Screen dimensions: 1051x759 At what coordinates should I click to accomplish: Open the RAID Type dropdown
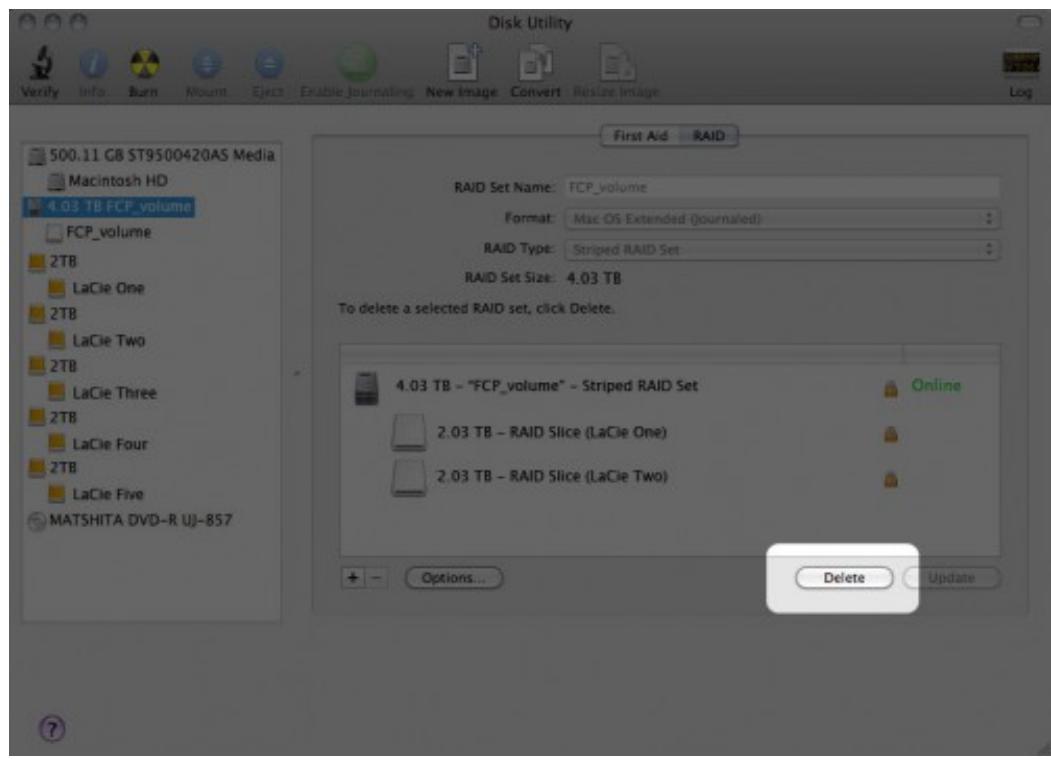point(782,250)
